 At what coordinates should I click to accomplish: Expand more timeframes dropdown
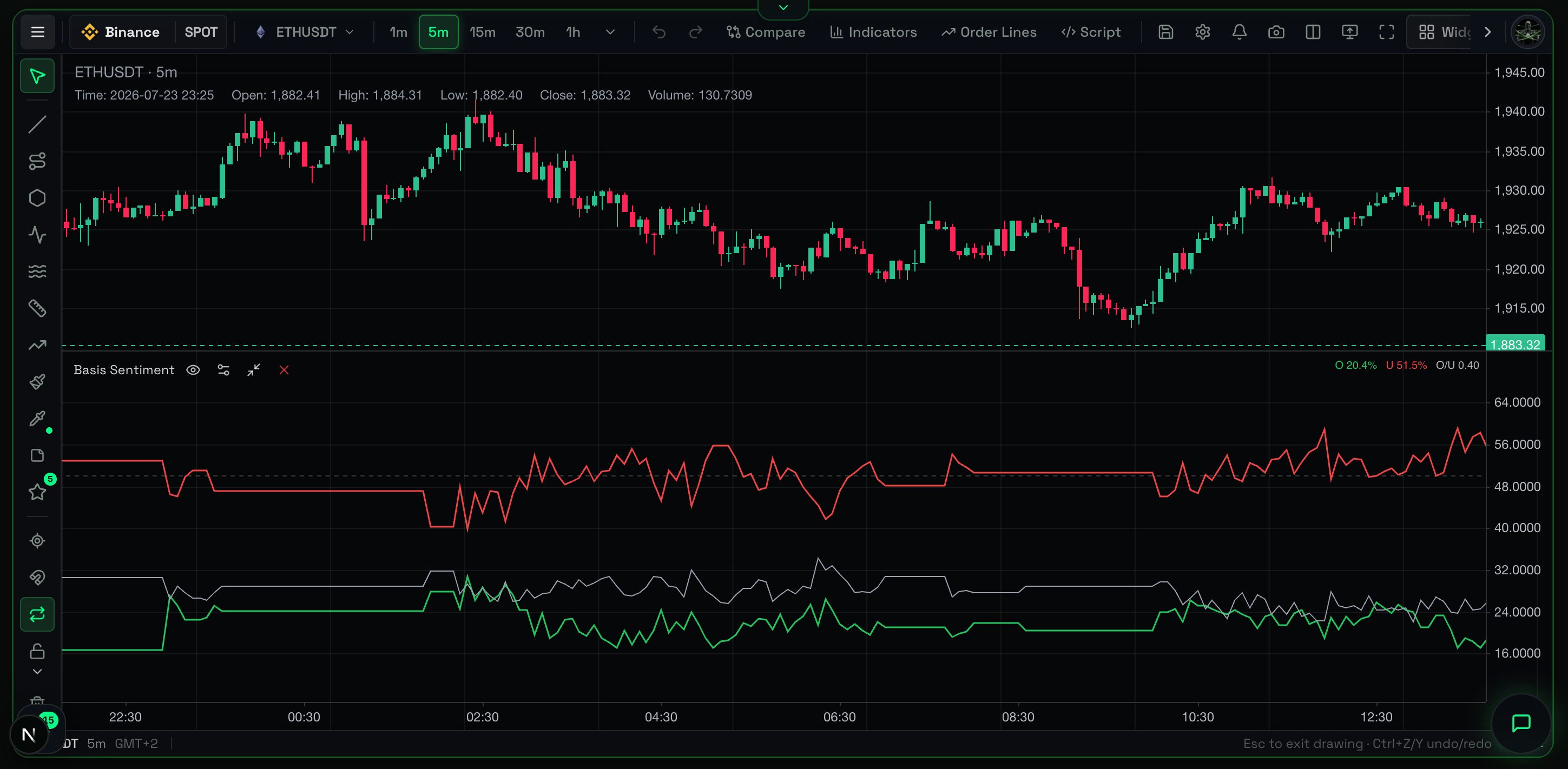pyautogui.click(x=610, y=32)
